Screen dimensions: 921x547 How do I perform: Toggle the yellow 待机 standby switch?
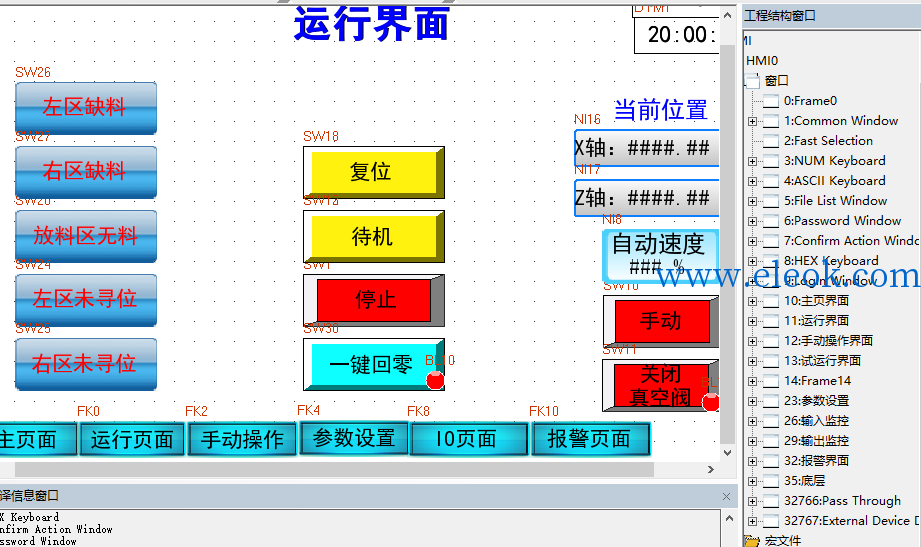(x=374, y=236)
